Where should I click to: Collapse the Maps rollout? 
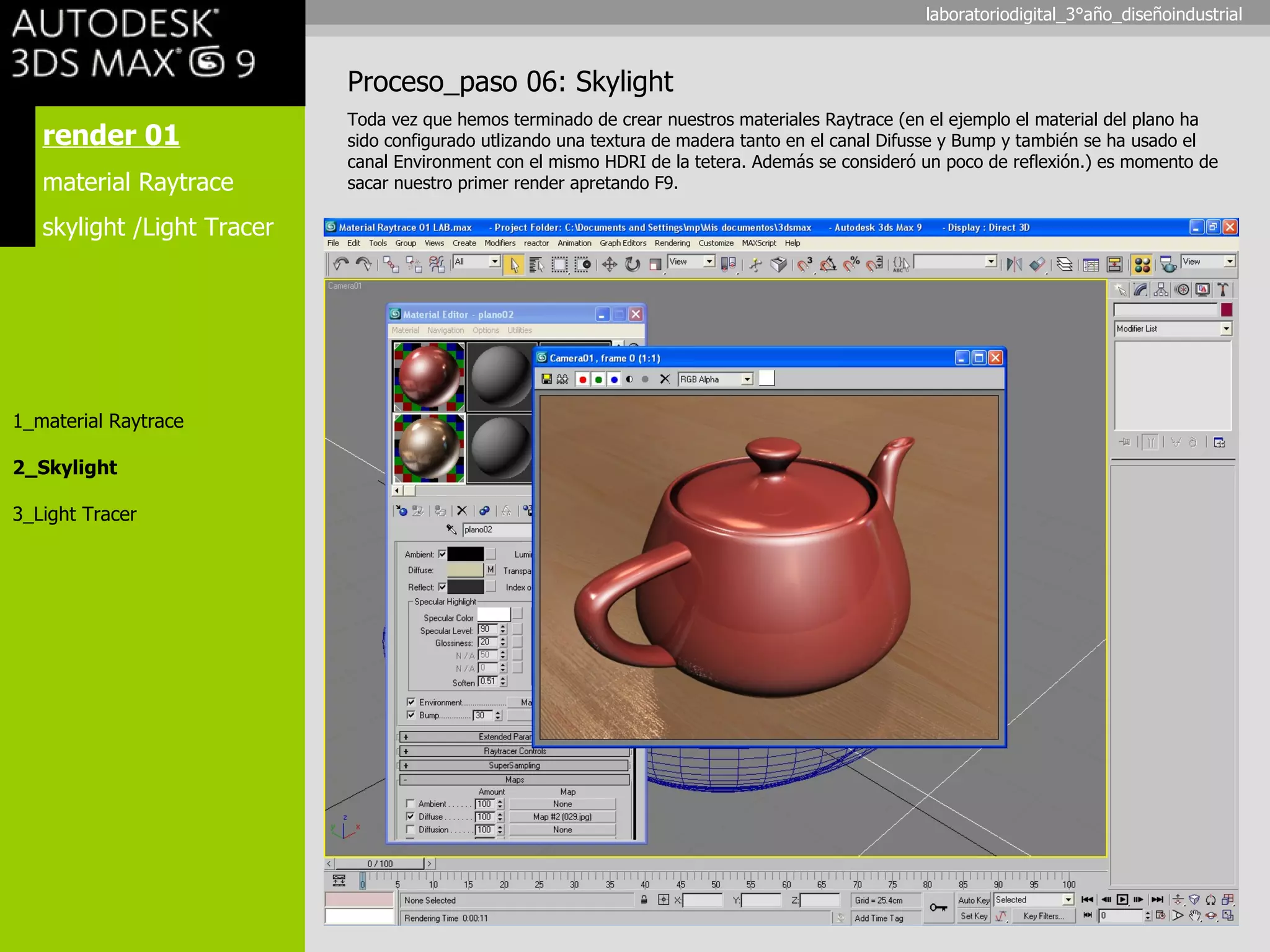click(x=515, y=780)
